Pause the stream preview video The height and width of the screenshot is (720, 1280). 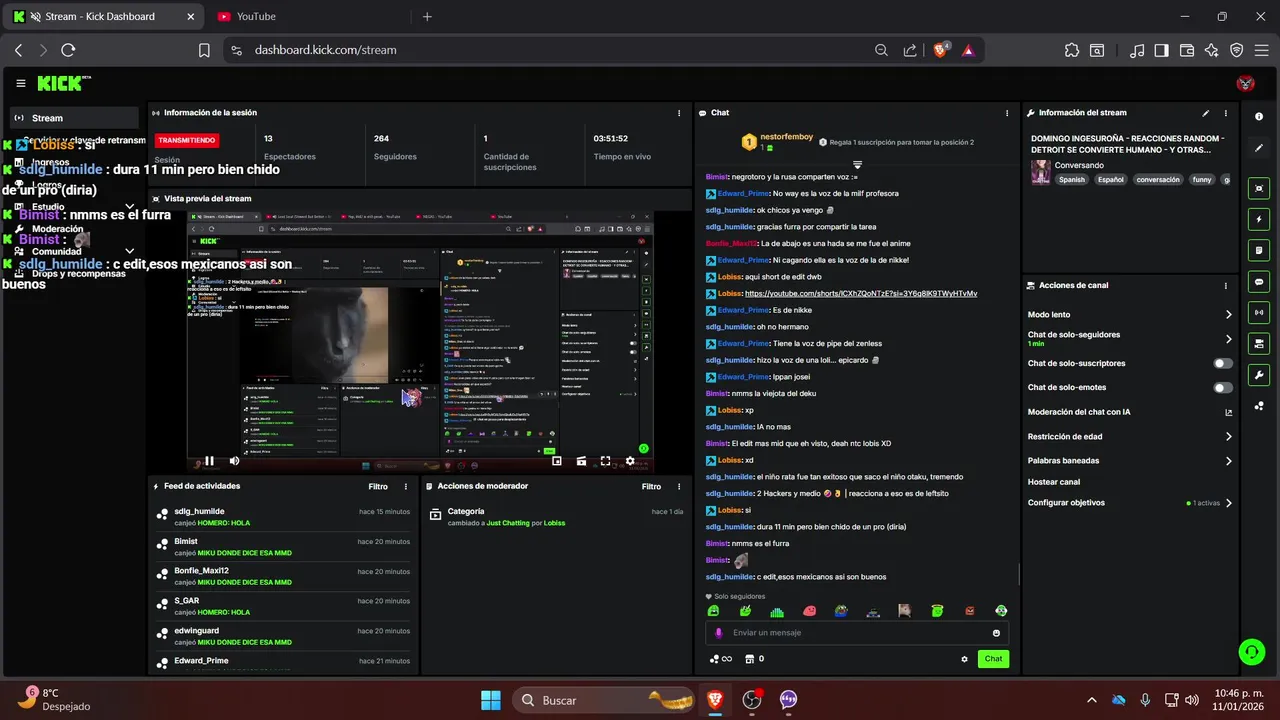point(210,461)
